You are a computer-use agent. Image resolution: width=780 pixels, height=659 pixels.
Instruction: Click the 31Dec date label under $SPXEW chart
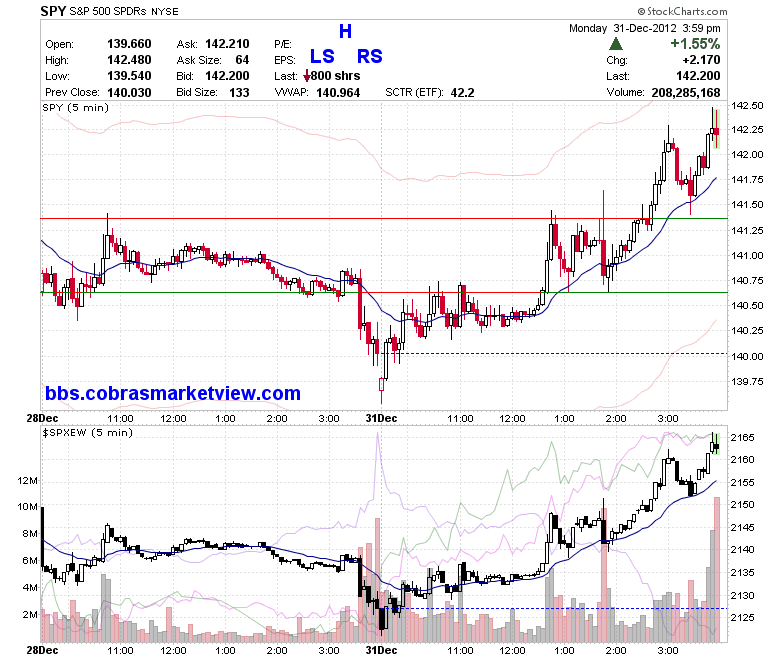[382, 650]
